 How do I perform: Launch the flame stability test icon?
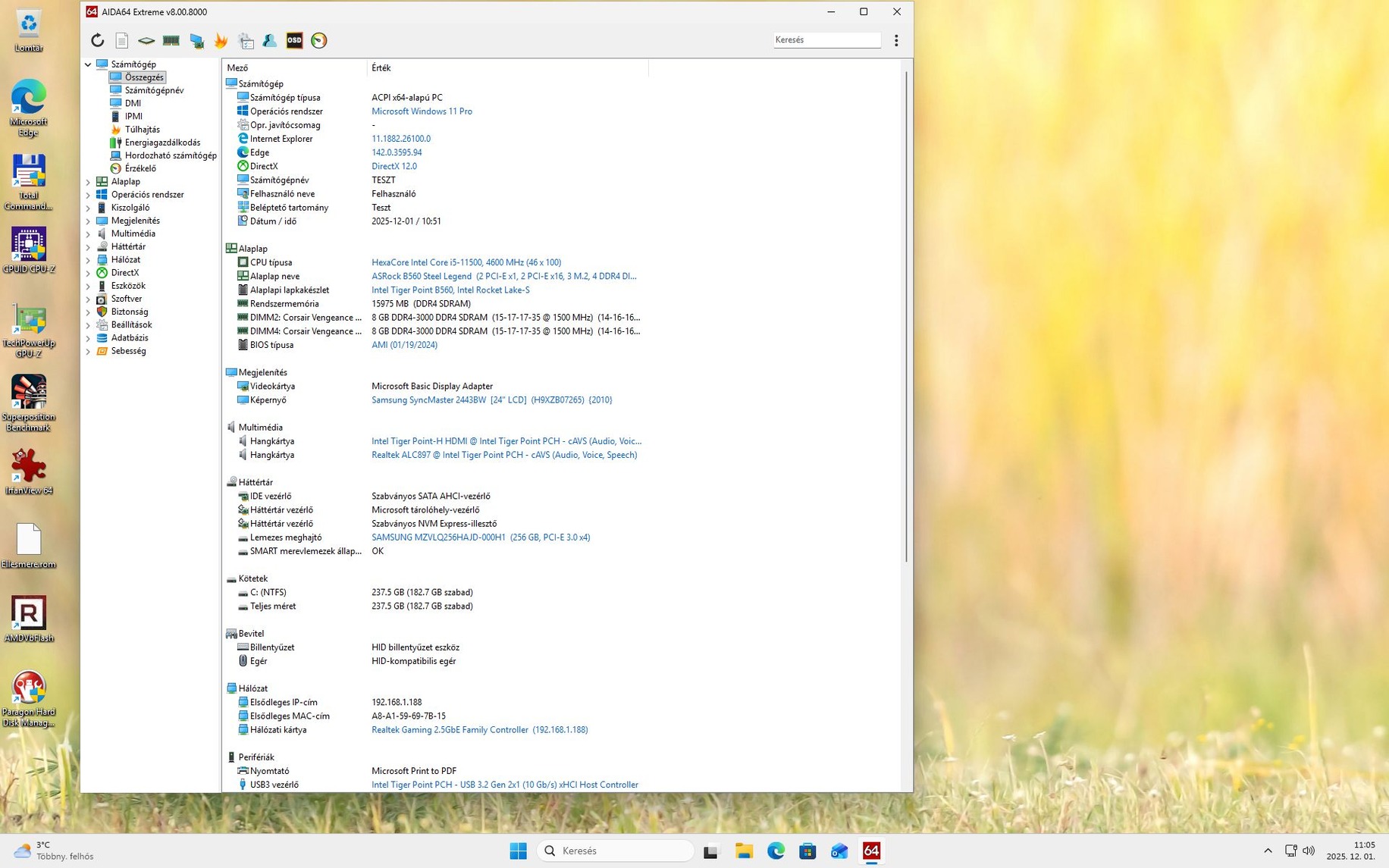pos(221,40)
